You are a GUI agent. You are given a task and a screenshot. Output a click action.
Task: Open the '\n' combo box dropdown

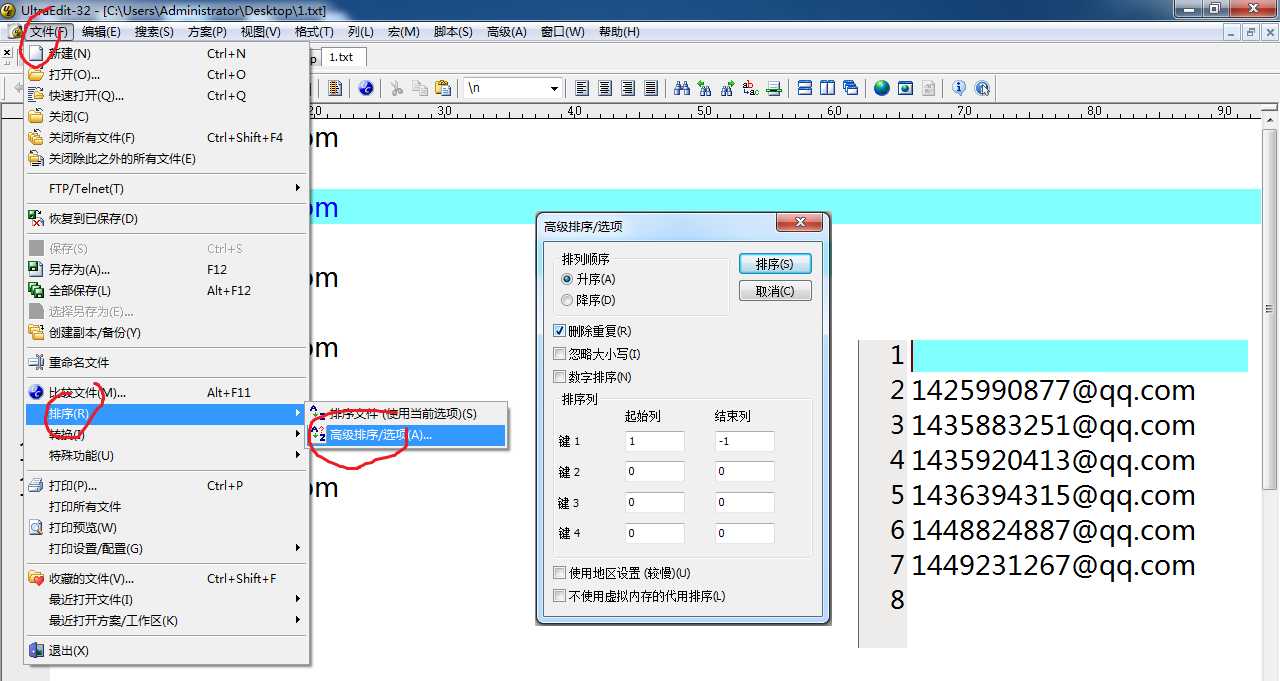pos(554,89)
